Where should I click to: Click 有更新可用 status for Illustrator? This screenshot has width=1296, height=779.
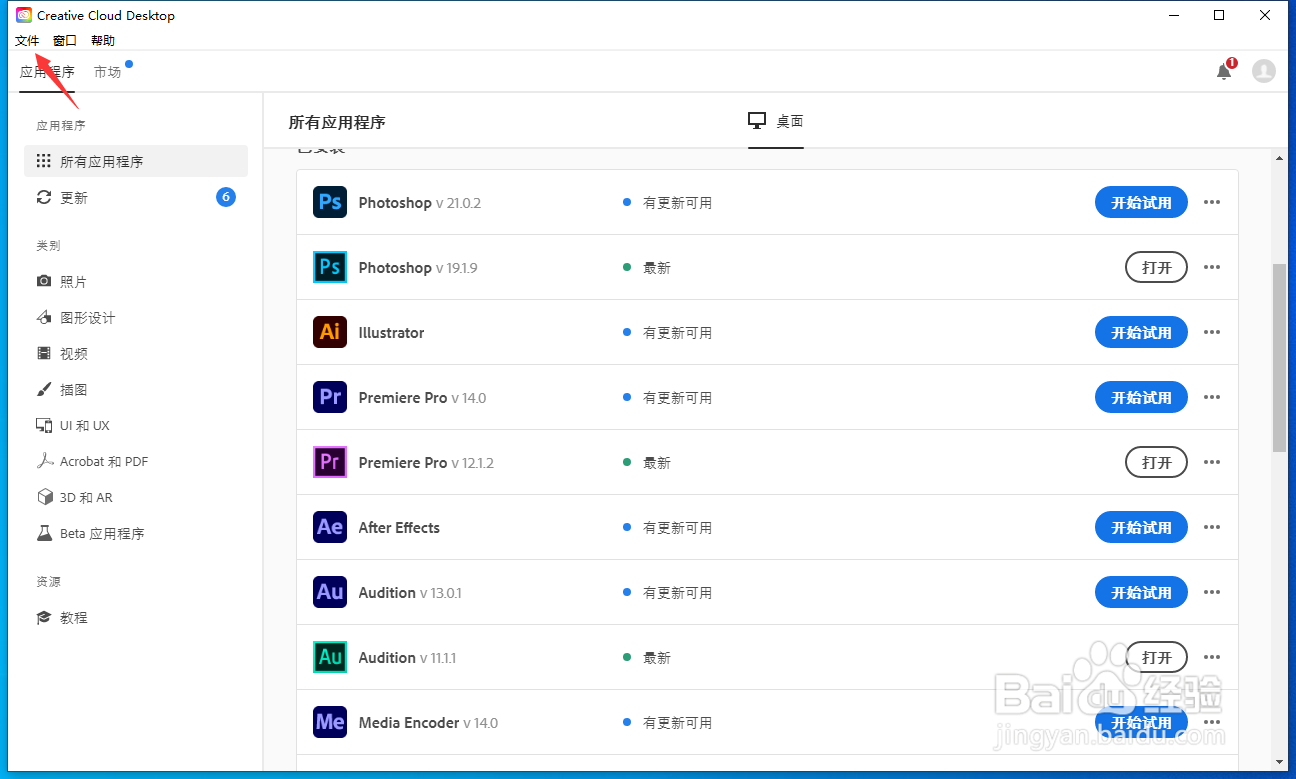tap(677, 333)
